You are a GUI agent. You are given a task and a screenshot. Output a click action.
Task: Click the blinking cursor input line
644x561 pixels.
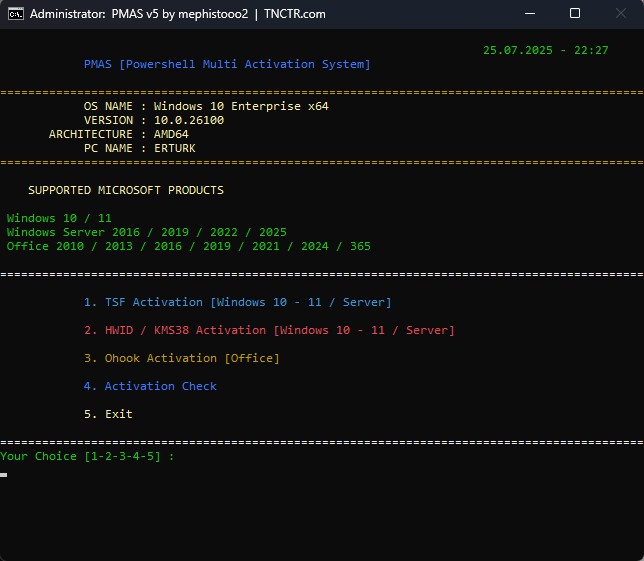point(4,475)
